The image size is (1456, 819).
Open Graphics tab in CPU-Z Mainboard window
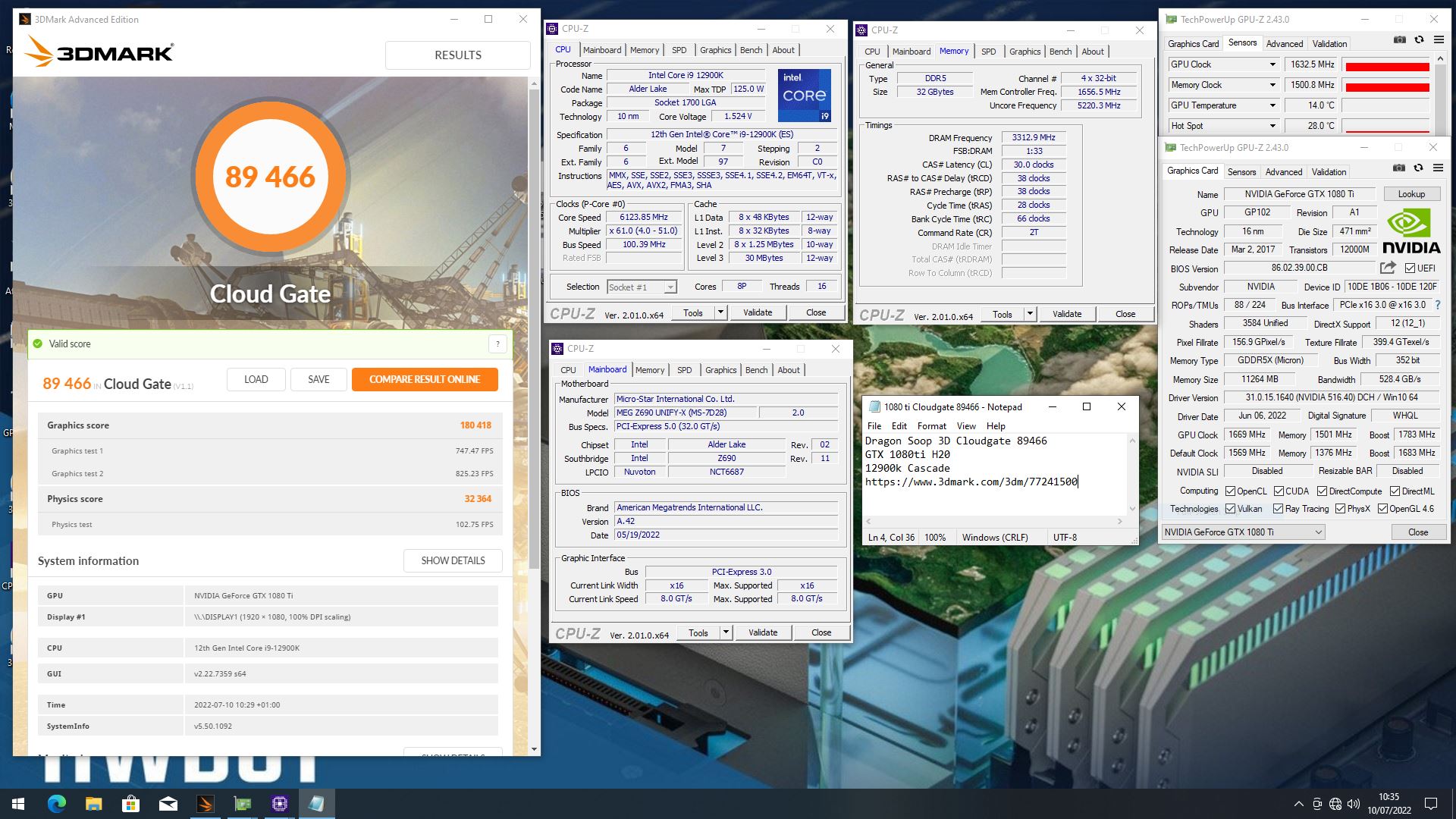720,370
